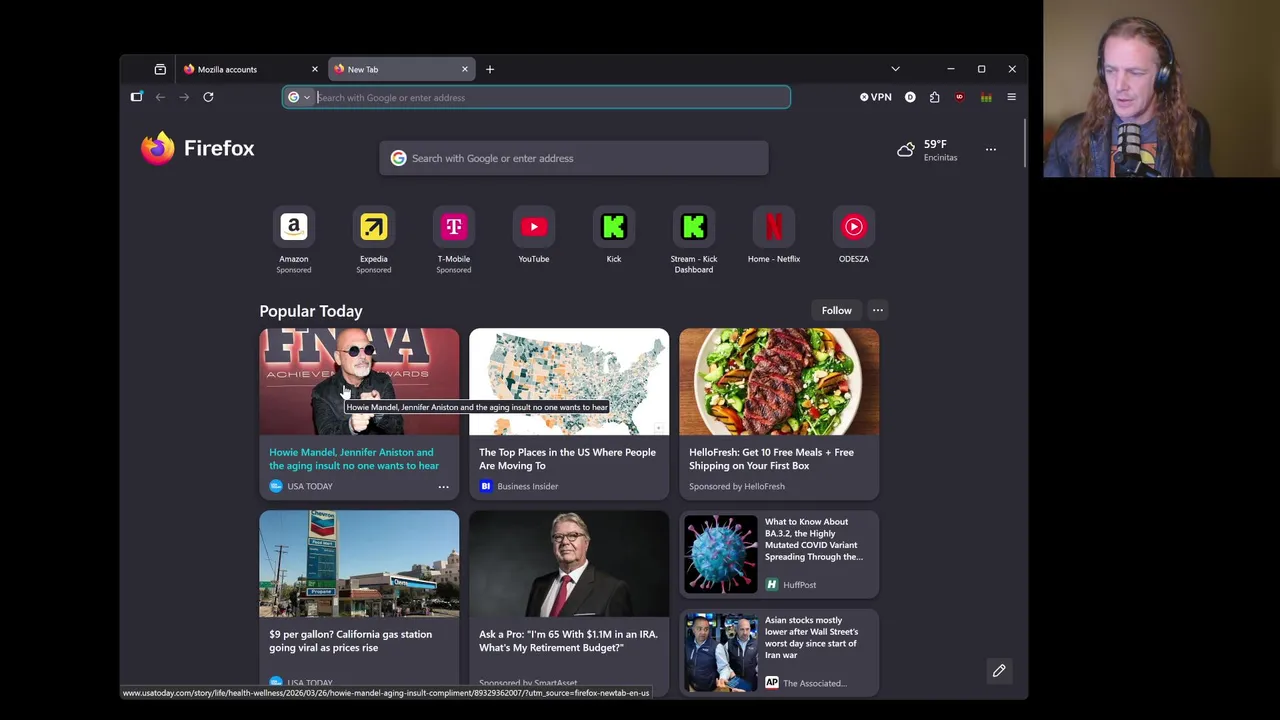This screenshot has height=720, width=1280.
Task: Open the ODESZA shortcut
Action: 854,237
